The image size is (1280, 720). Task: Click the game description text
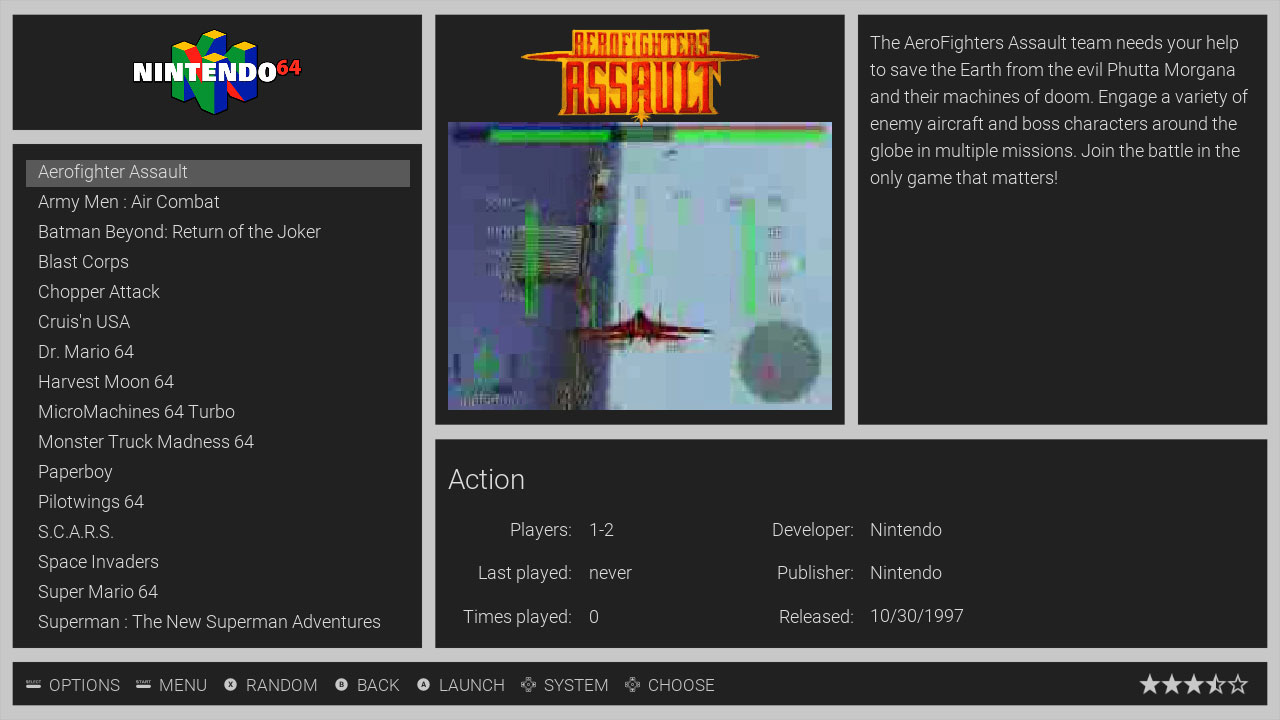coord(1060,110)
